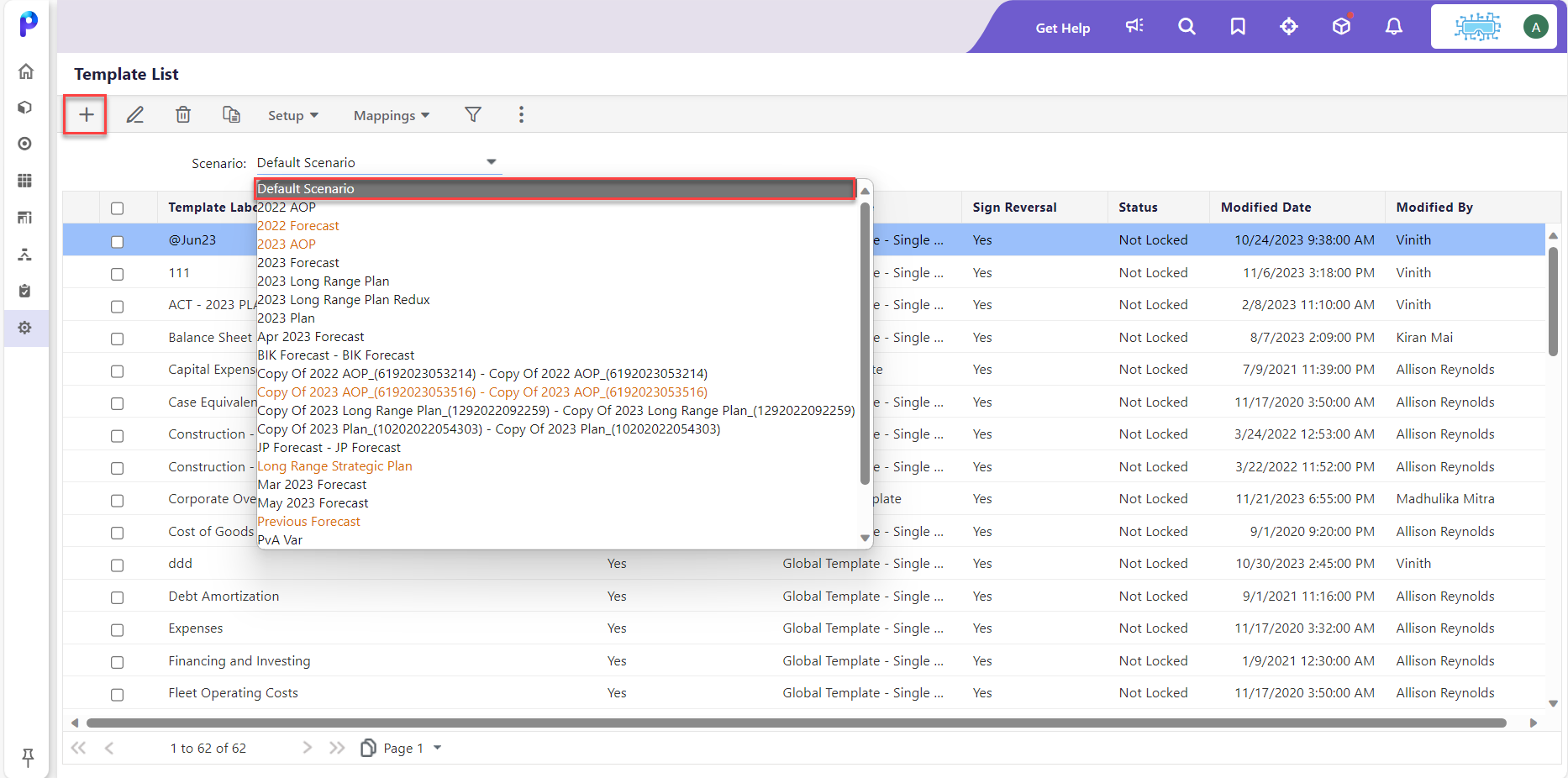Click the scenario list scrollbar thumb

click(x=865, y=343)
